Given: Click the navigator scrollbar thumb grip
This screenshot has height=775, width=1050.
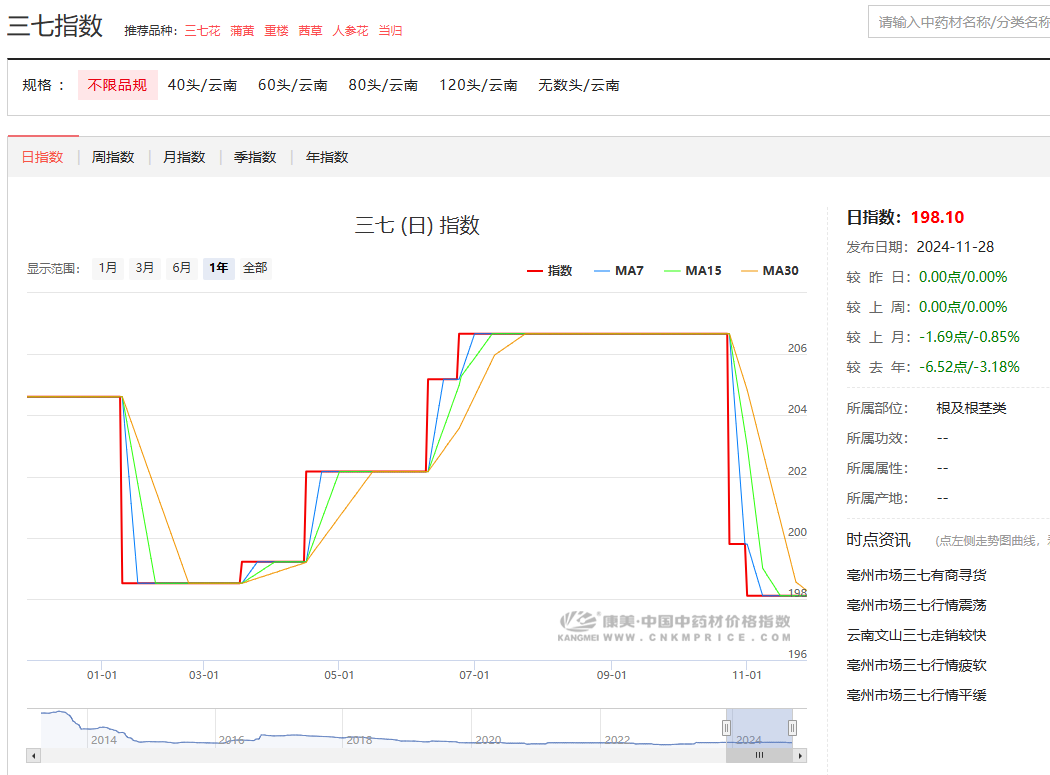Looking at the screenshot, I should pos(759,756).
